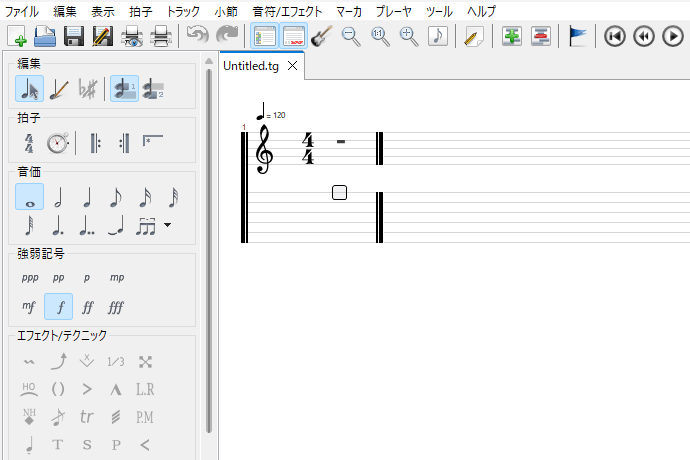Viewport: 690px width, 460px height.
Task: Toggle the dotted note duration
Action: click(58, 225)
